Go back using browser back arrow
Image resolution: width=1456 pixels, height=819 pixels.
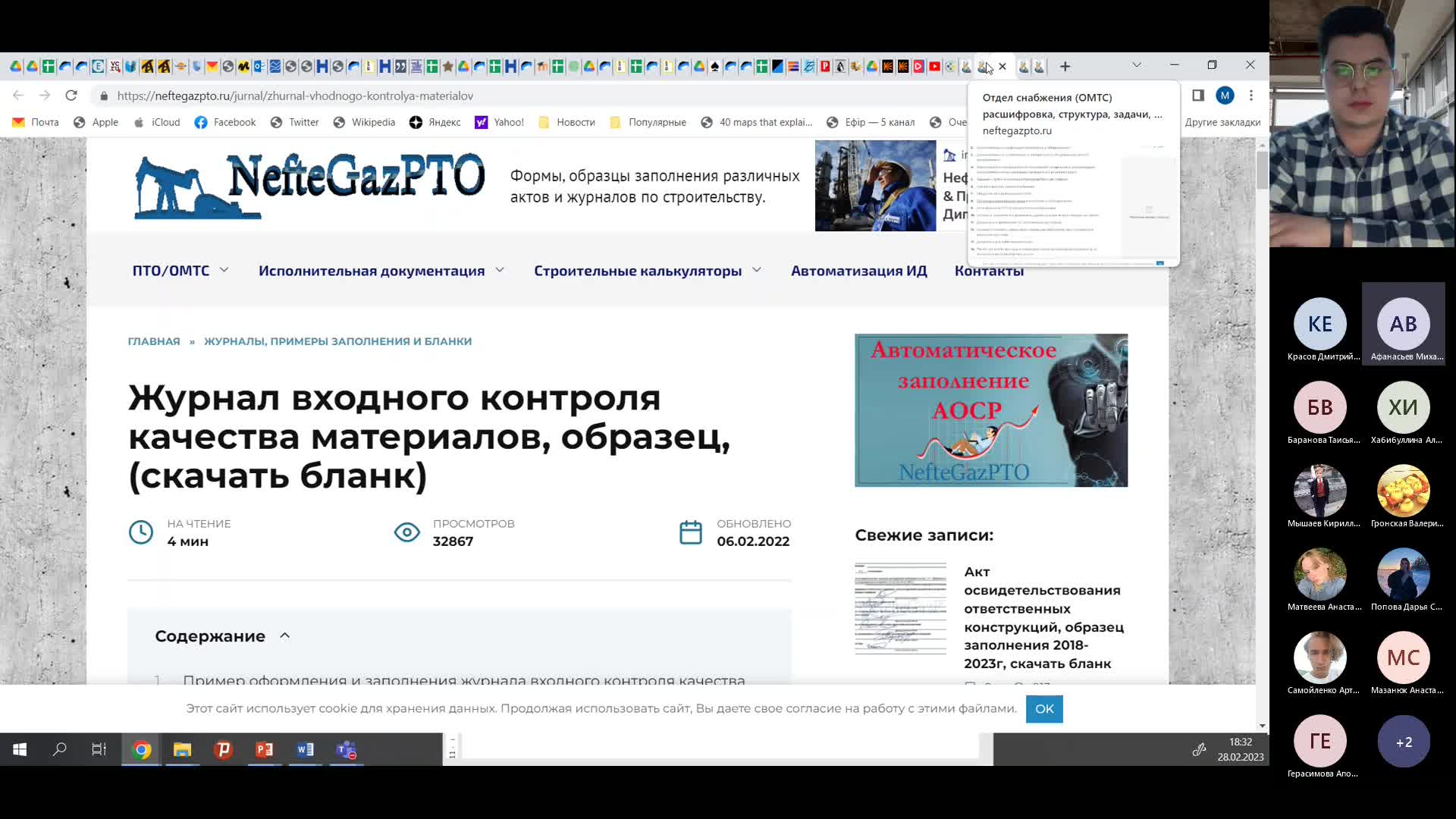coord(18,96)
